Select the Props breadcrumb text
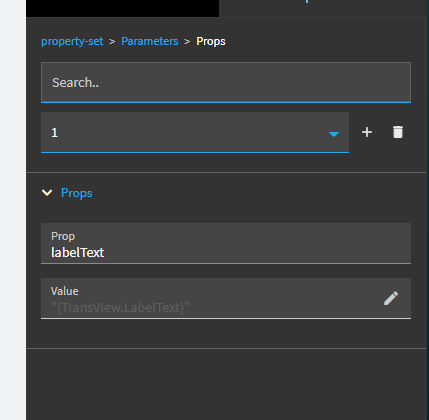The image size is (429, 420). (x=211, y=41)
